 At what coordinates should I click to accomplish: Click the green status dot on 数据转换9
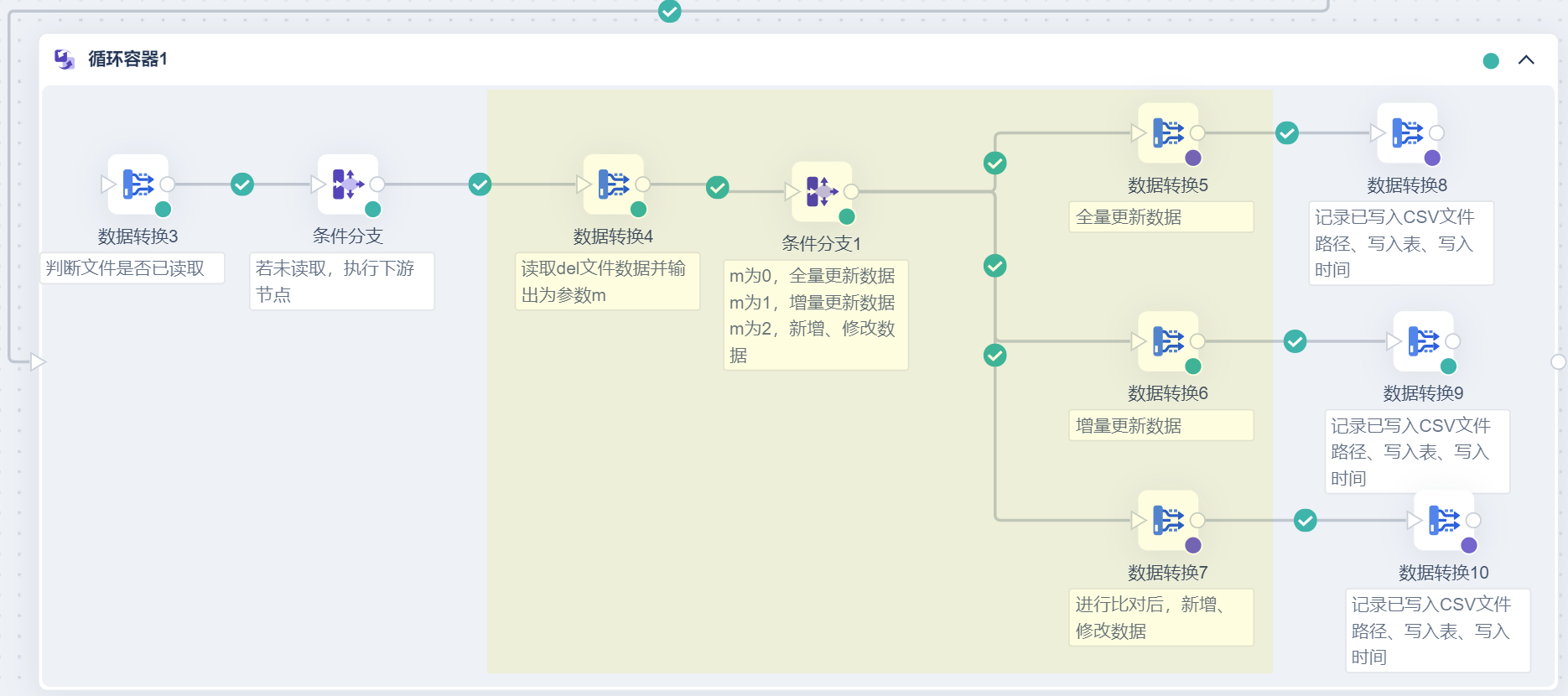pos(1448,366)
